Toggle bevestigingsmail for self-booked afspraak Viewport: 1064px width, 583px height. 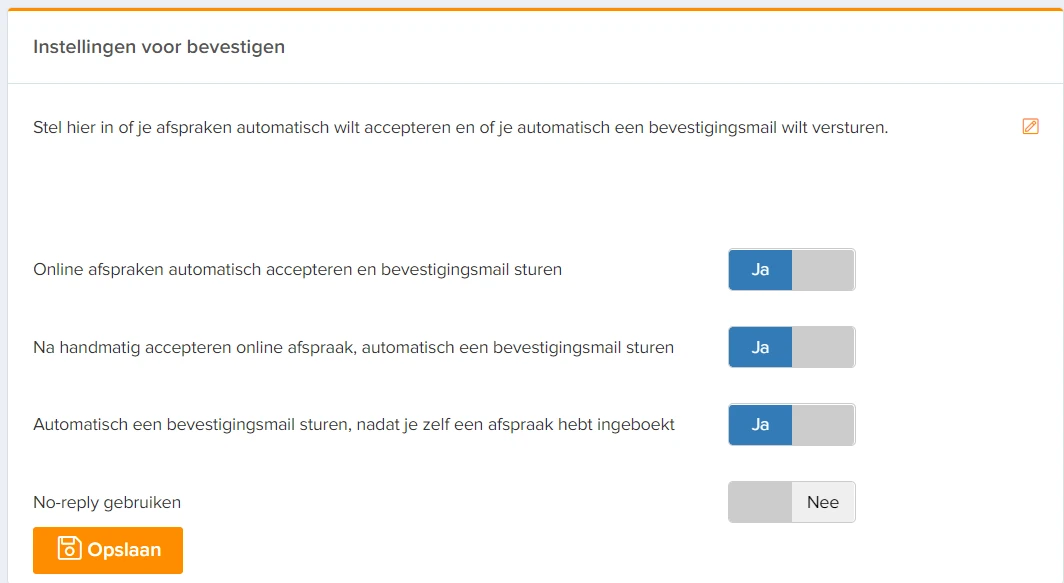coord(792,424)
